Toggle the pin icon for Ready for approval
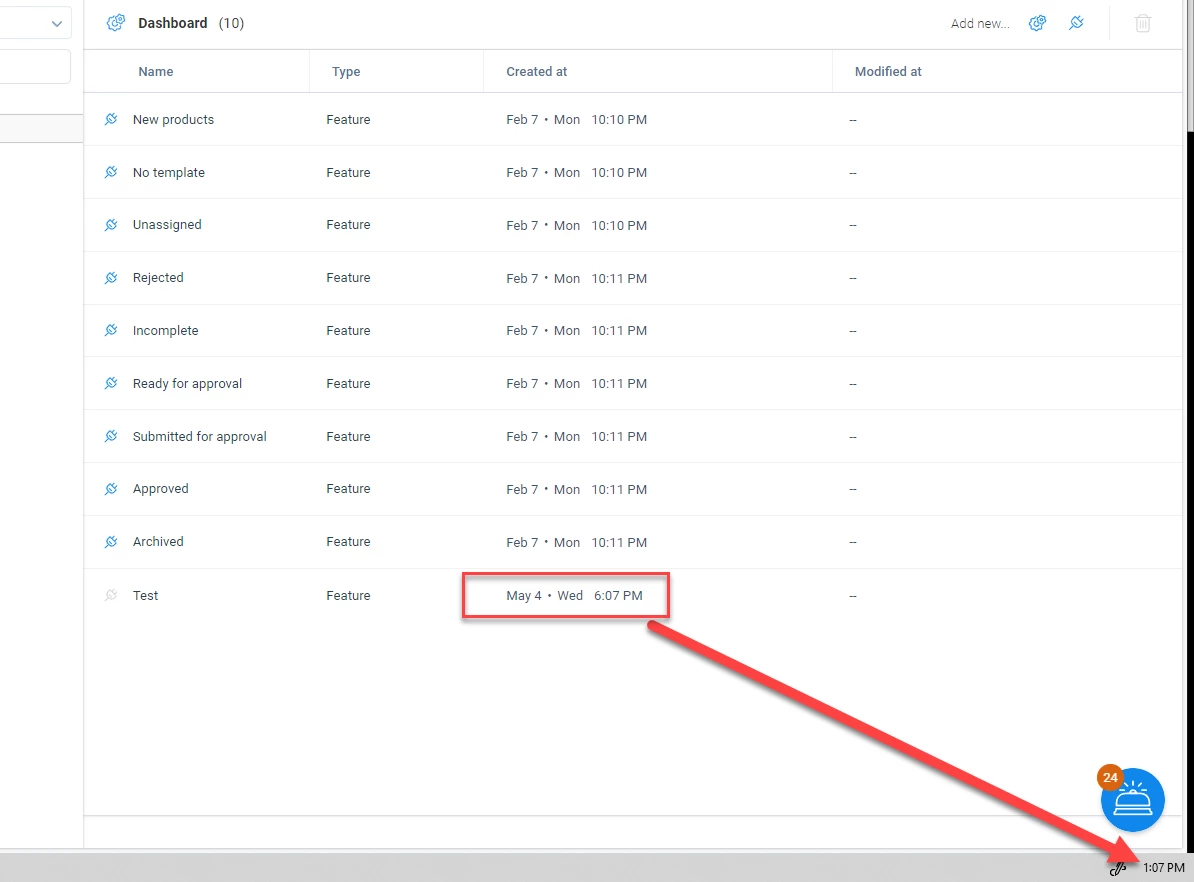 111,383
